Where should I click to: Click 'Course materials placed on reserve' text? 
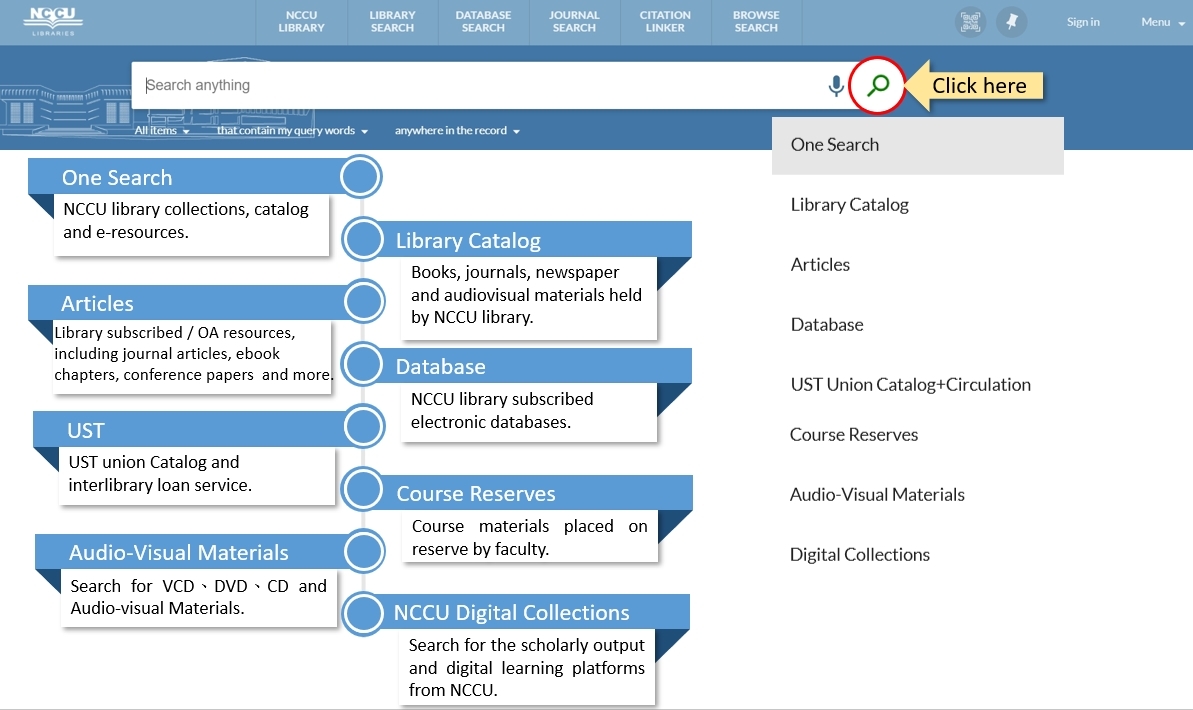click(x=530, y=537)
